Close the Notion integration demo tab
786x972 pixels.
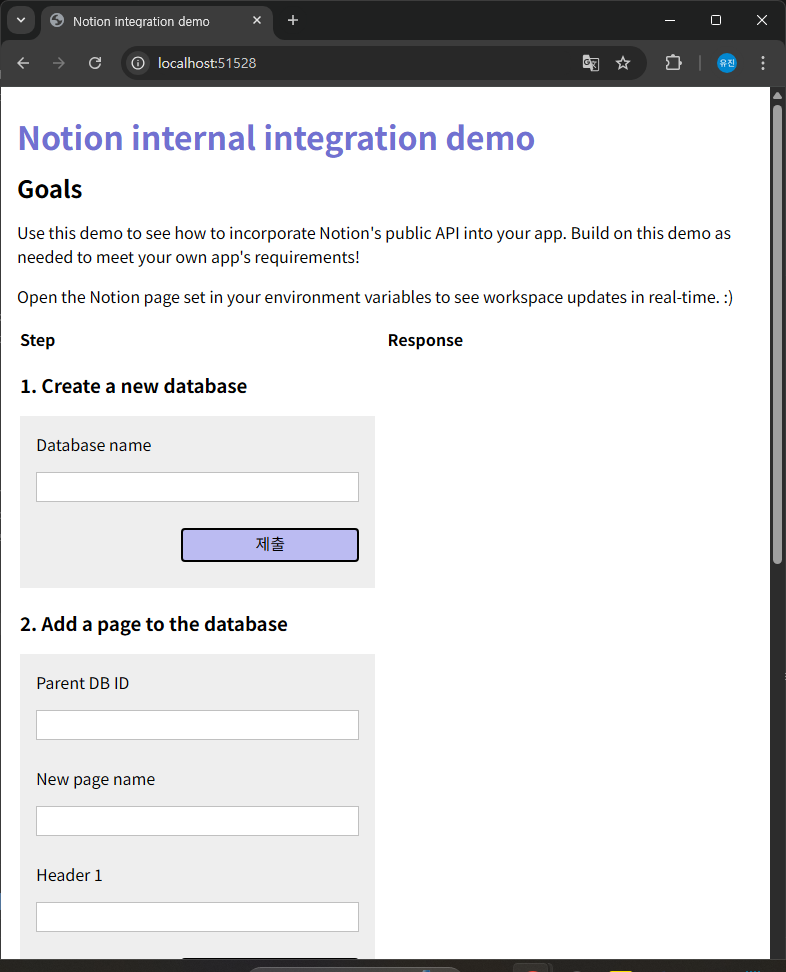[x=257, y=20]
